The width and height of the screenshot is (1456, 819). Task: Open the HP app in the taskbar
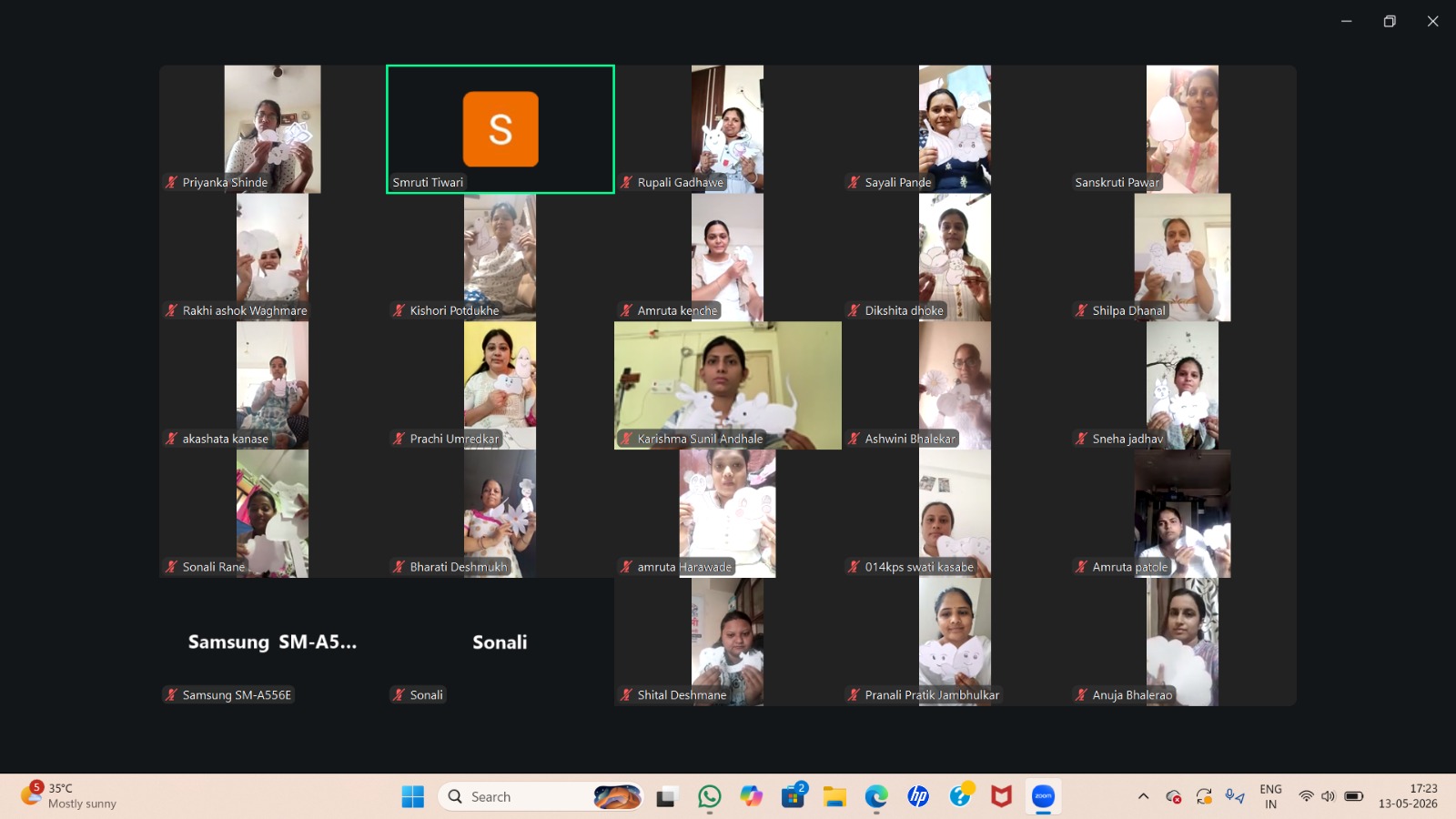(918, 796)
